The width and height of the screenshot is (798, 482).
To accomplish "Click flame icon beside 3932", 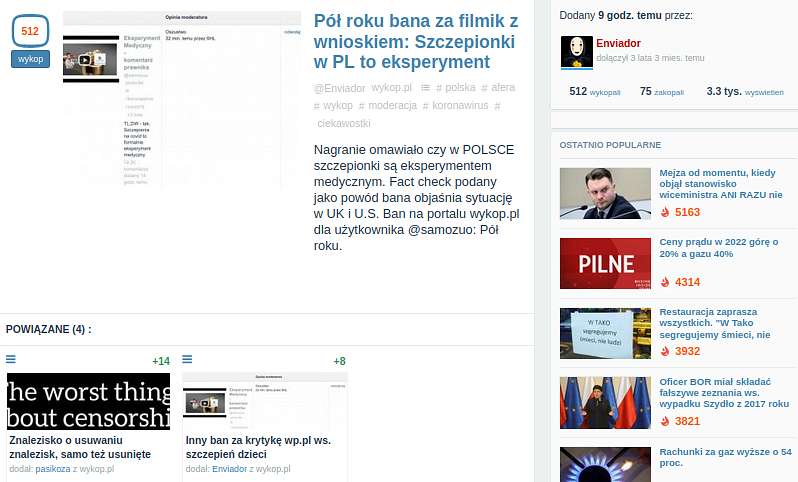I will (x=665, y=351).
